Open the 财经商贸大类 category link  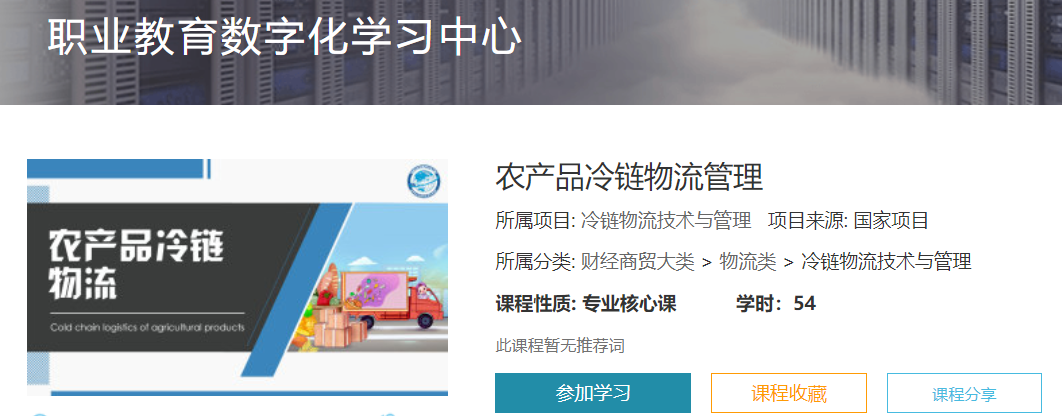637,262
